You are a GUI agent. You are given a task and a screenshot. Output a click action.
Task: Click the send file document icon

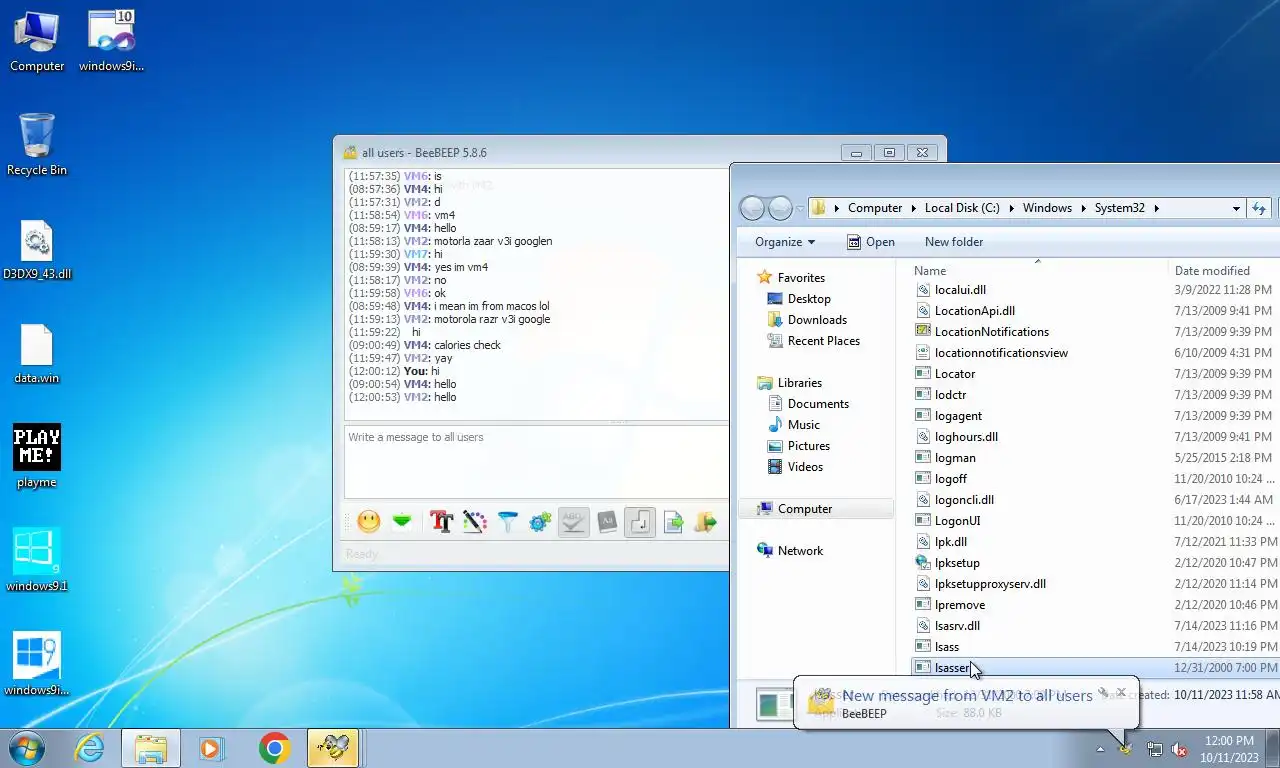673,522
